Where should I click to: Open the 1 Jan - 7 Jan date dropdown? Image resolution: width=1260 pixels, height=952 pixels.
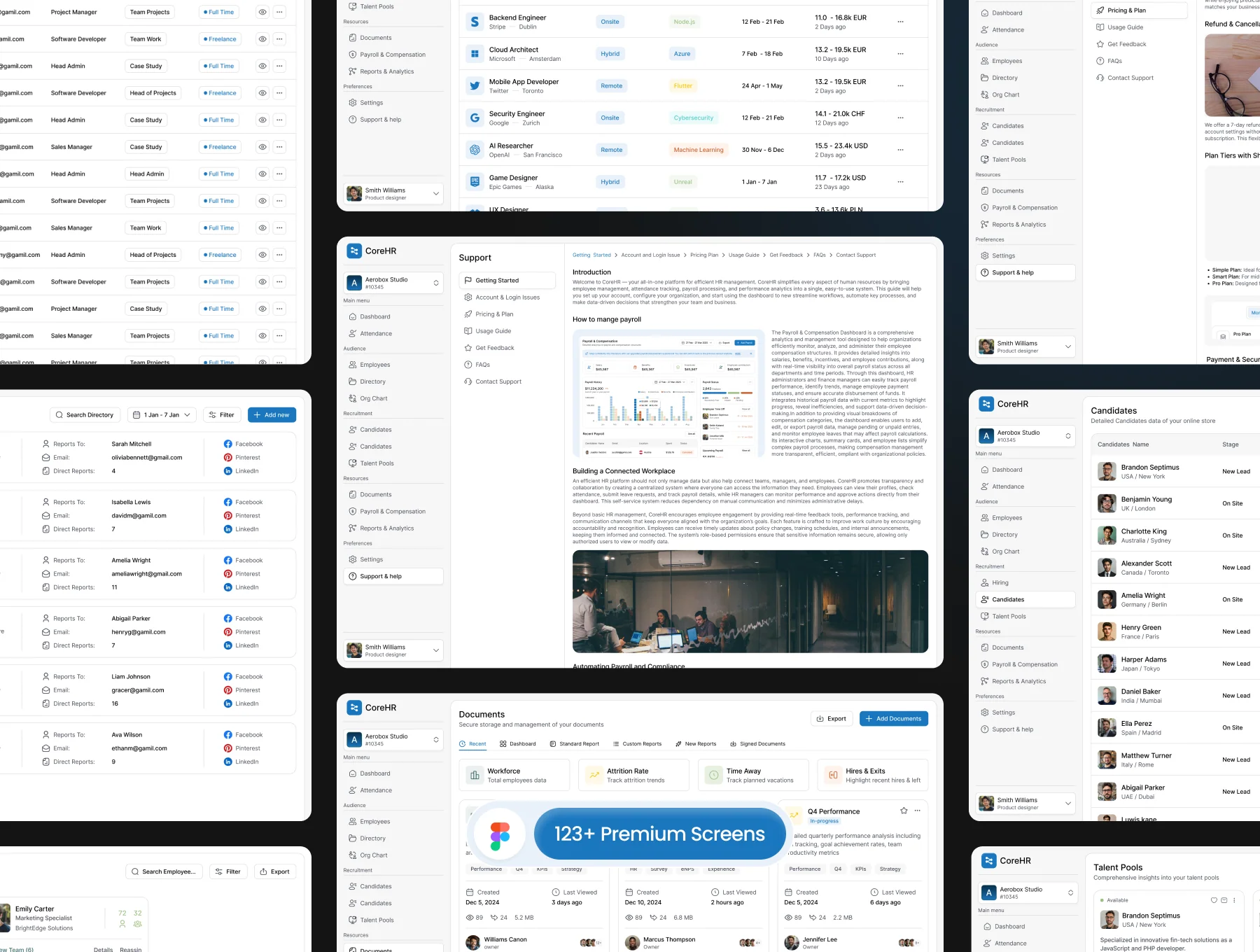[x=162, y=415]
